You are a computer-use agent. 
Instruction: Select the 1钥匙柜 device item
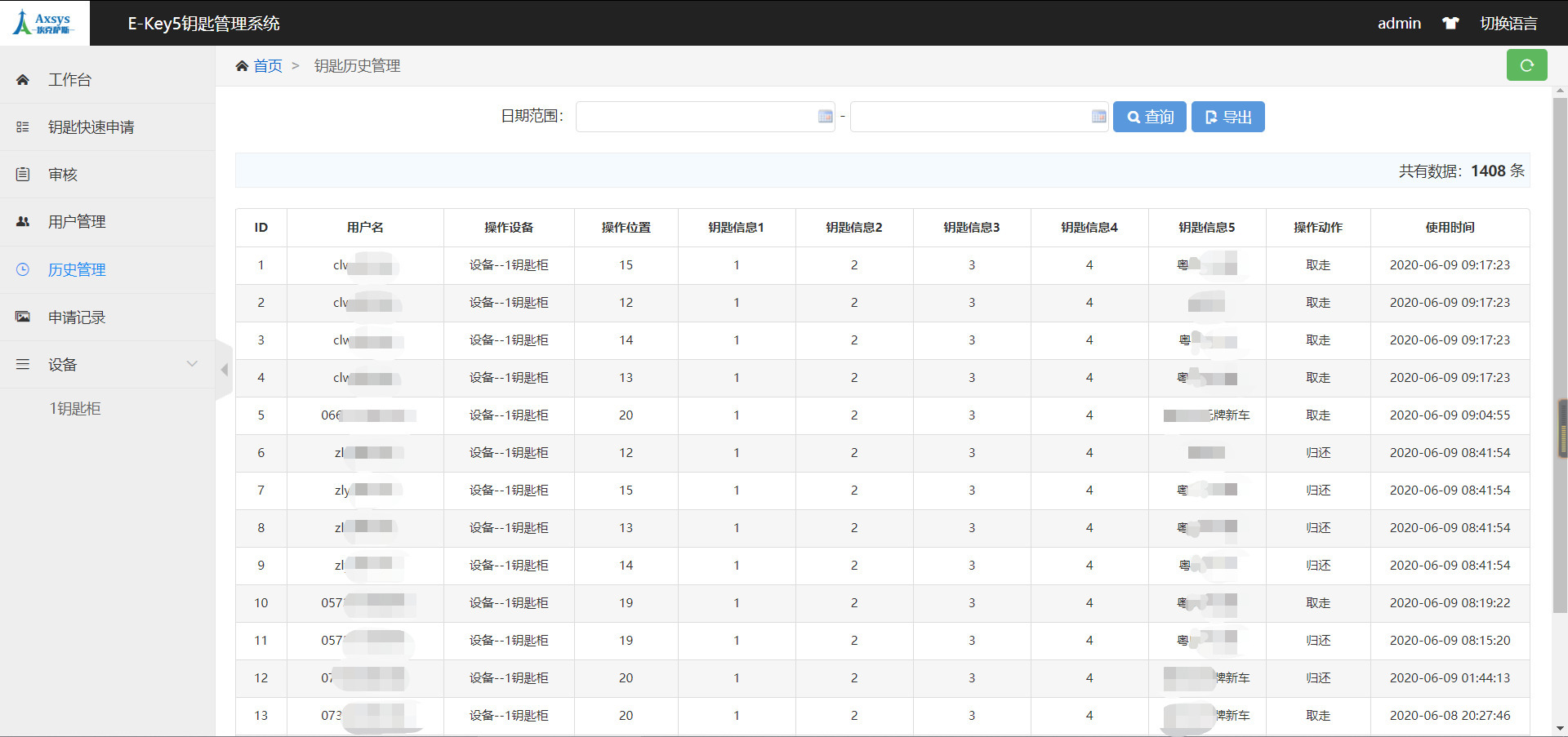tap(75, 409)
